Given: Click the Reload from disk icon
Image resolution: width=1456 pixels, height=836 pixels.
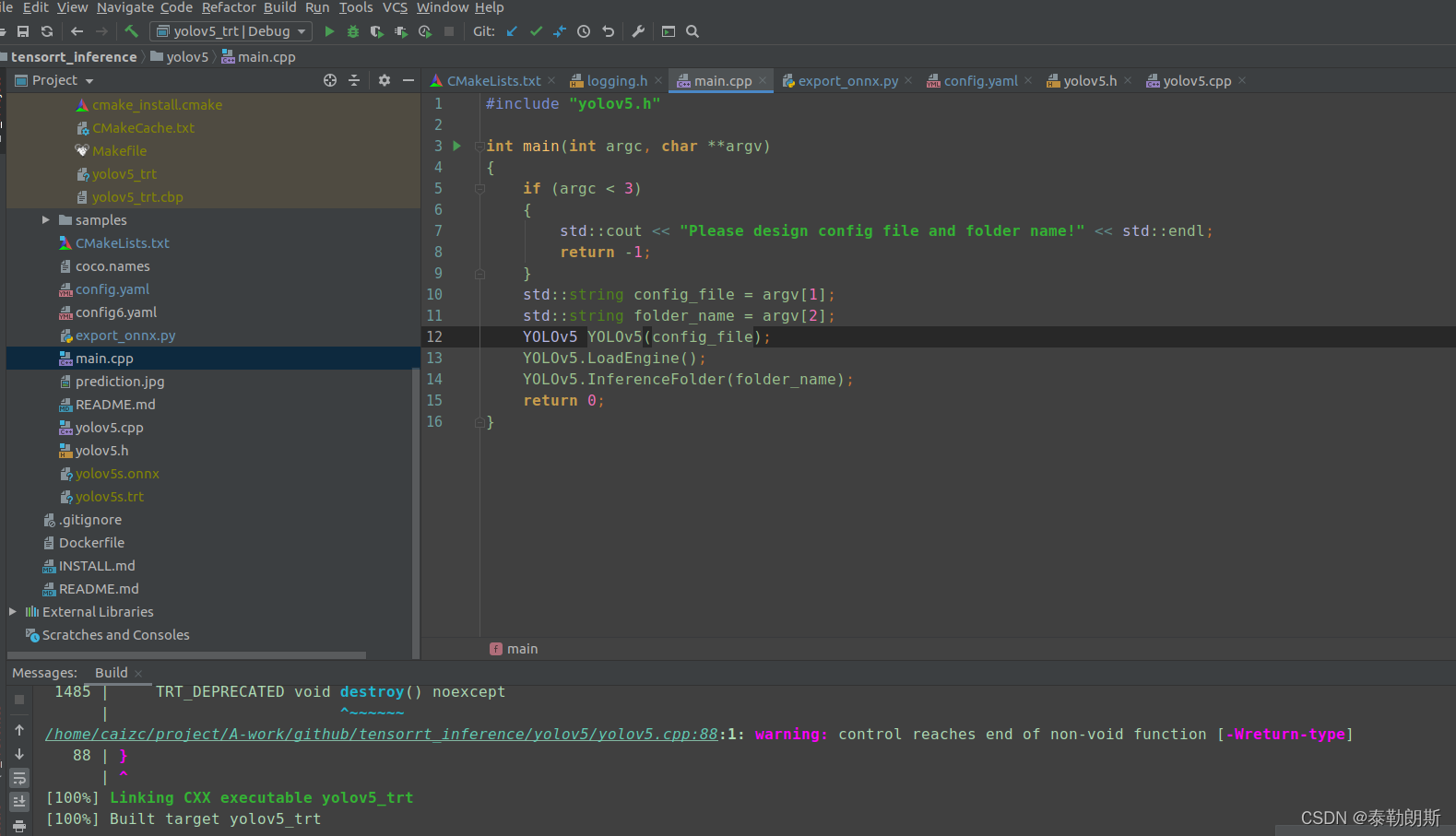Looking at the screenshot, I should 47,31.
